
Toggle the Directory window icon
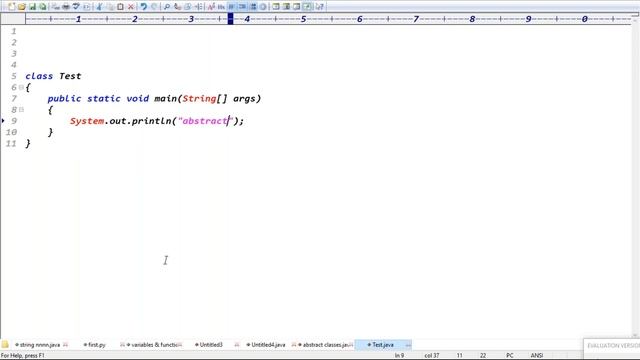pos(286,7)
